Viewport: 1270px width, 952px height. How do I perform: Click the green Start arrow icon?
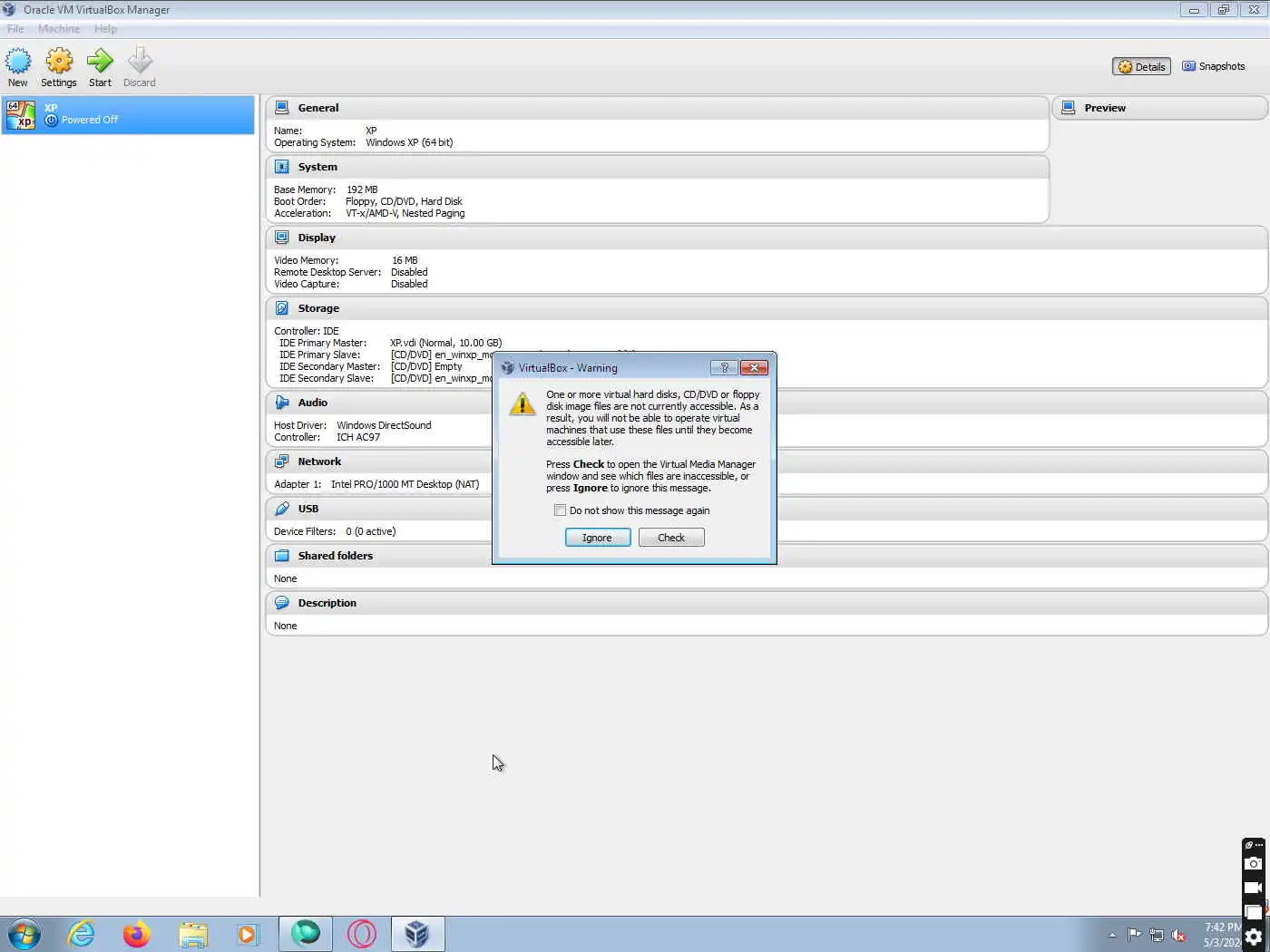pyautogui.click(x=100, y=62)
